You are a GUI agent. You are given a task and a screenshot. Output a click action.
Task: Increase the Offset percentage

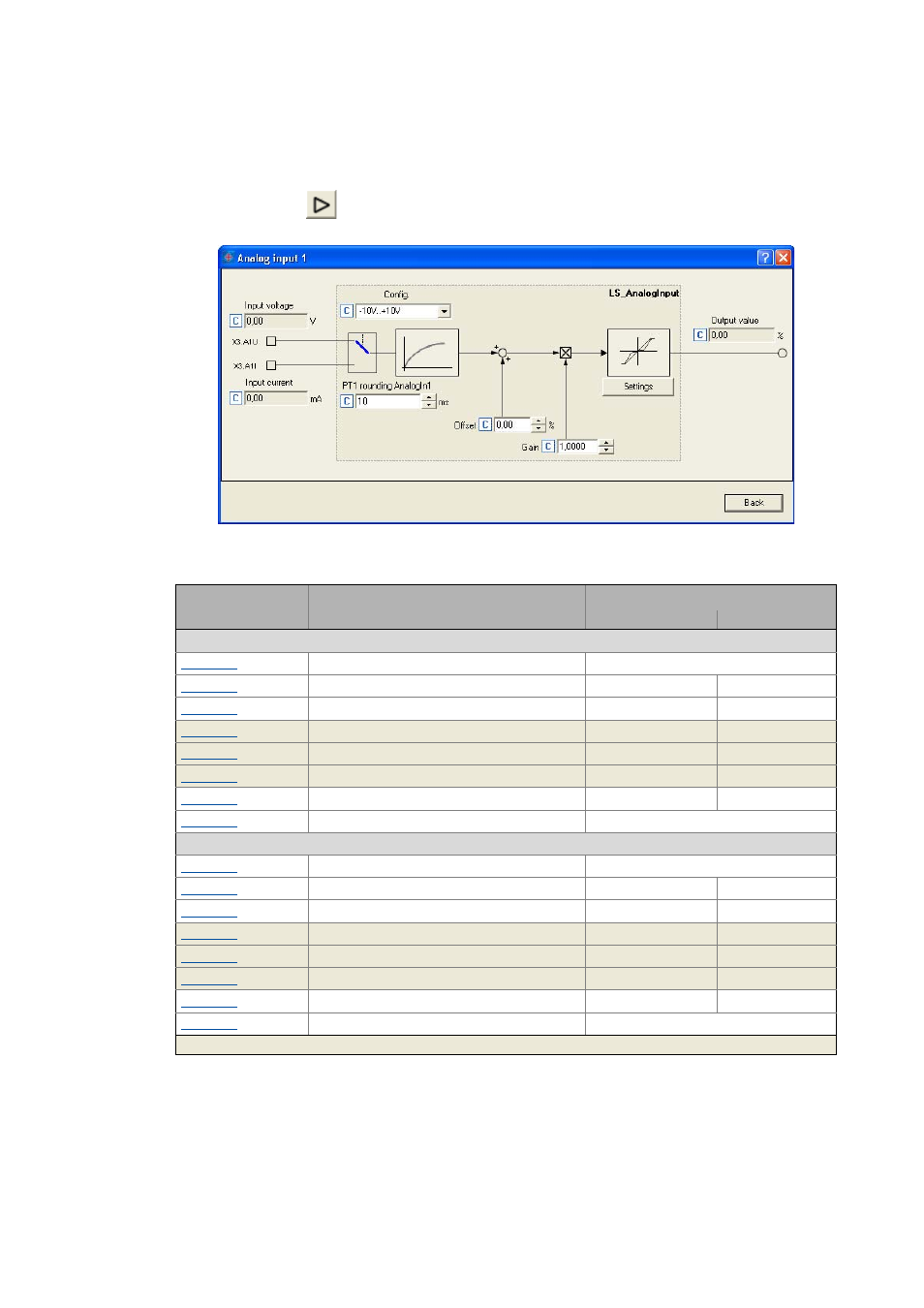click(x=539, y=421)
